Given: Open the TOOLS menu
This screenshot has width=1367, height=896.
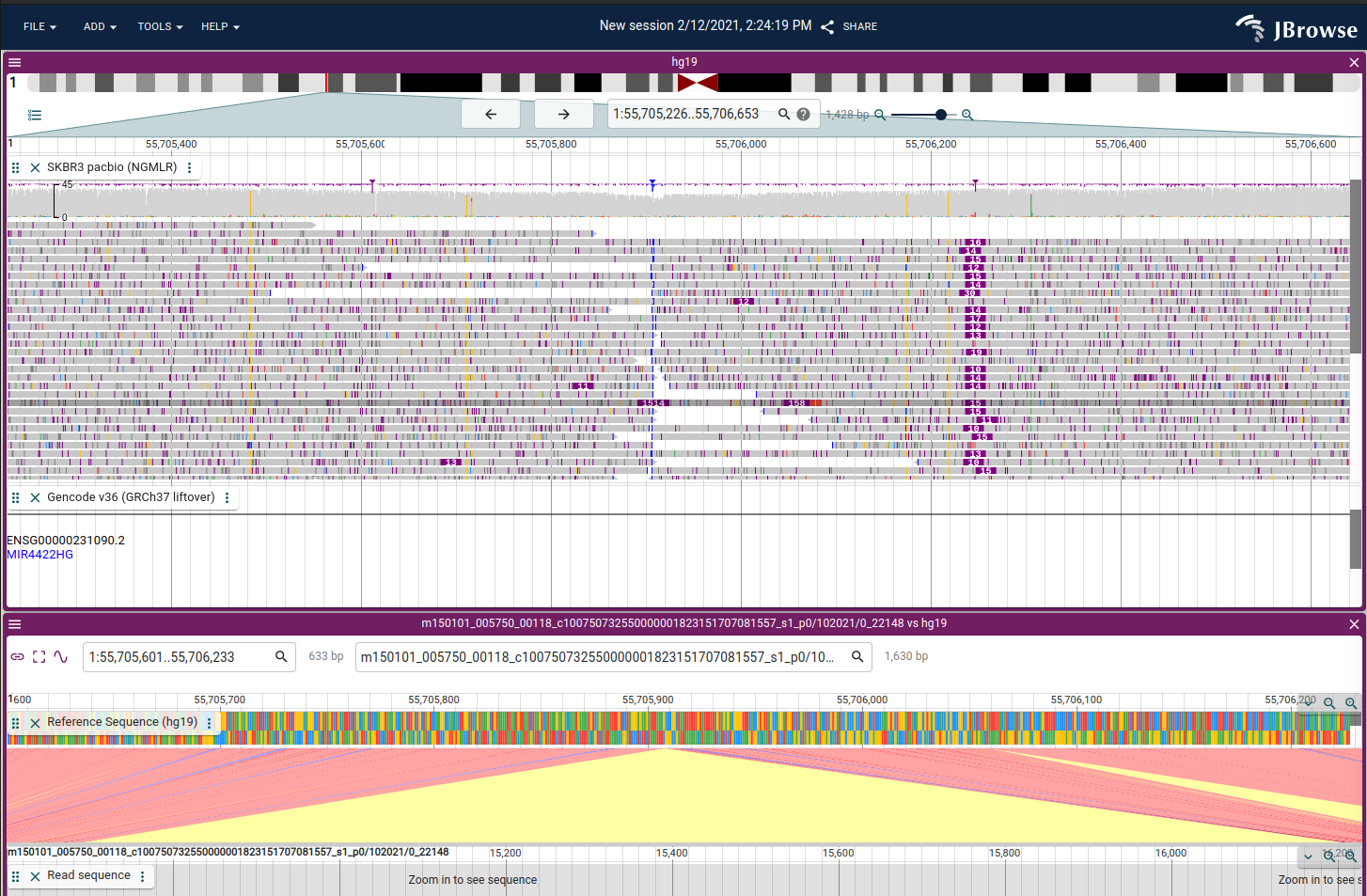Looking at the screenshot, I should pyautogui.click(x=160, y=26).
